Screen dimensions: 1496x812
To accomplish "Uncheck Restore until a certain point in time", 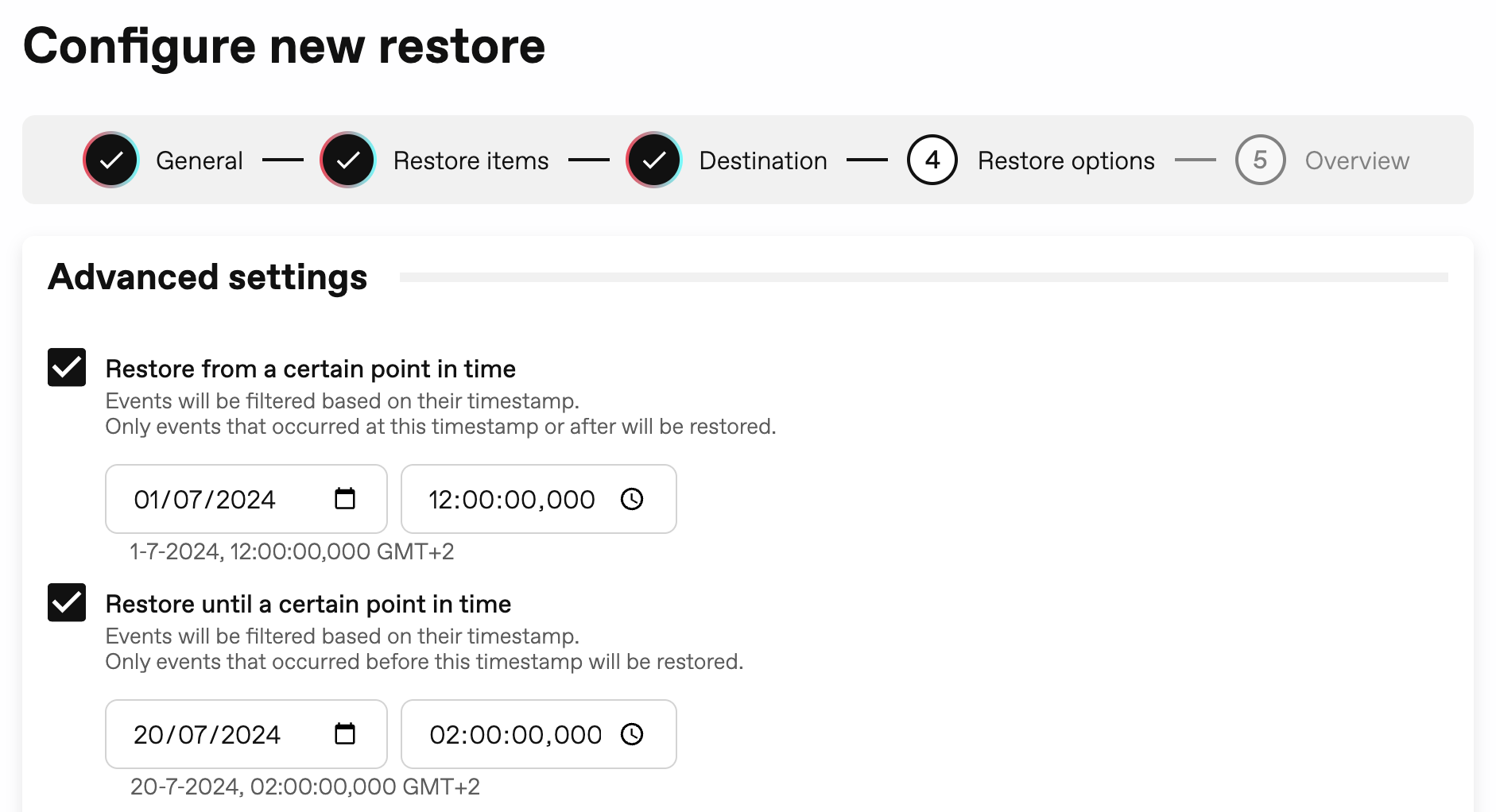I will (67, 602).
